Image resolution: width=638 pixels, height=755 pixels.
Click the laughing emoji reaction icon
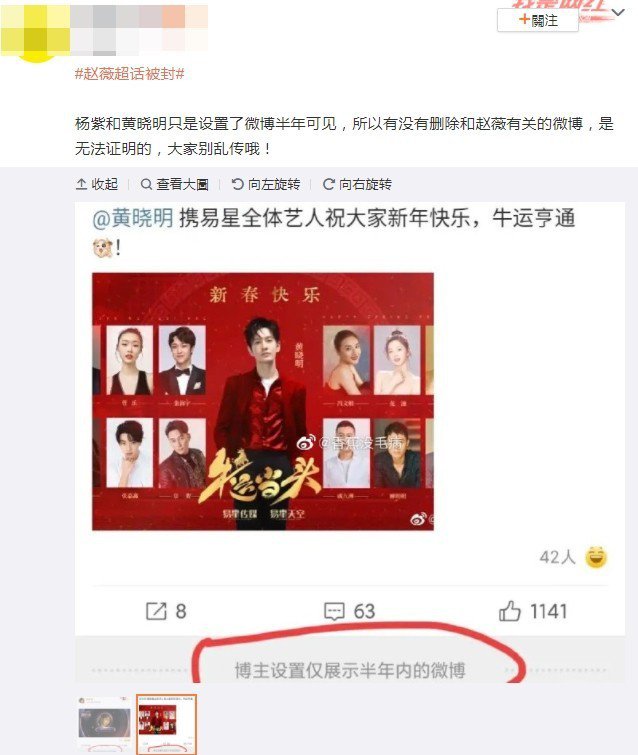tap(596, 557)
